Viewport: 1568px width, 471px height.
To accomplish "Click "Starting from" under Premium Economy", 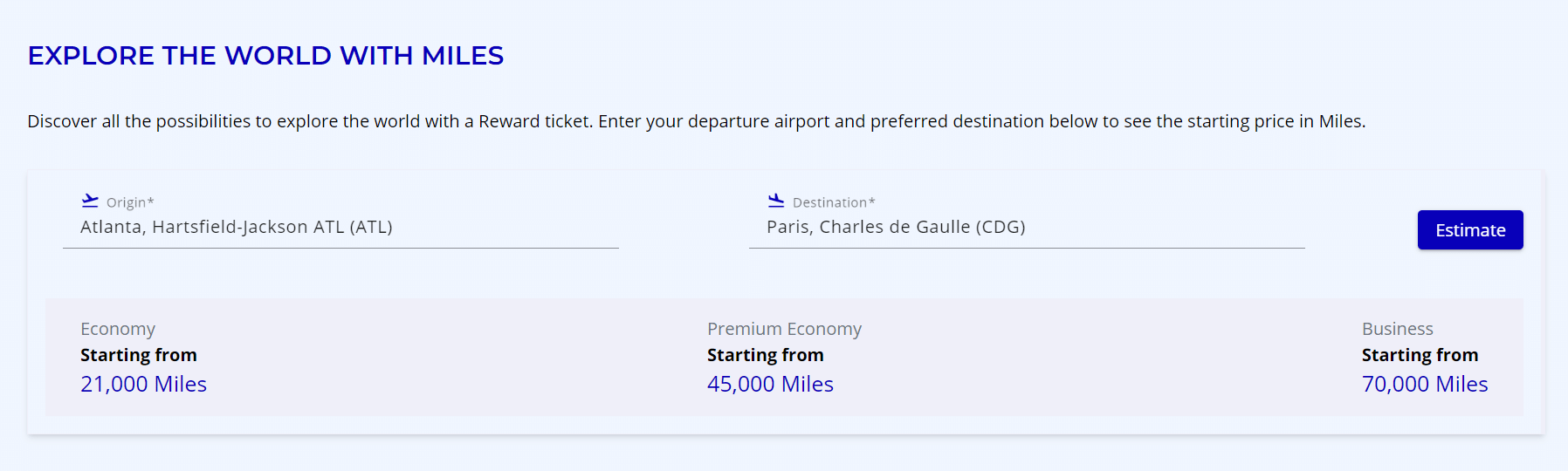I will [x=766, y=355].
